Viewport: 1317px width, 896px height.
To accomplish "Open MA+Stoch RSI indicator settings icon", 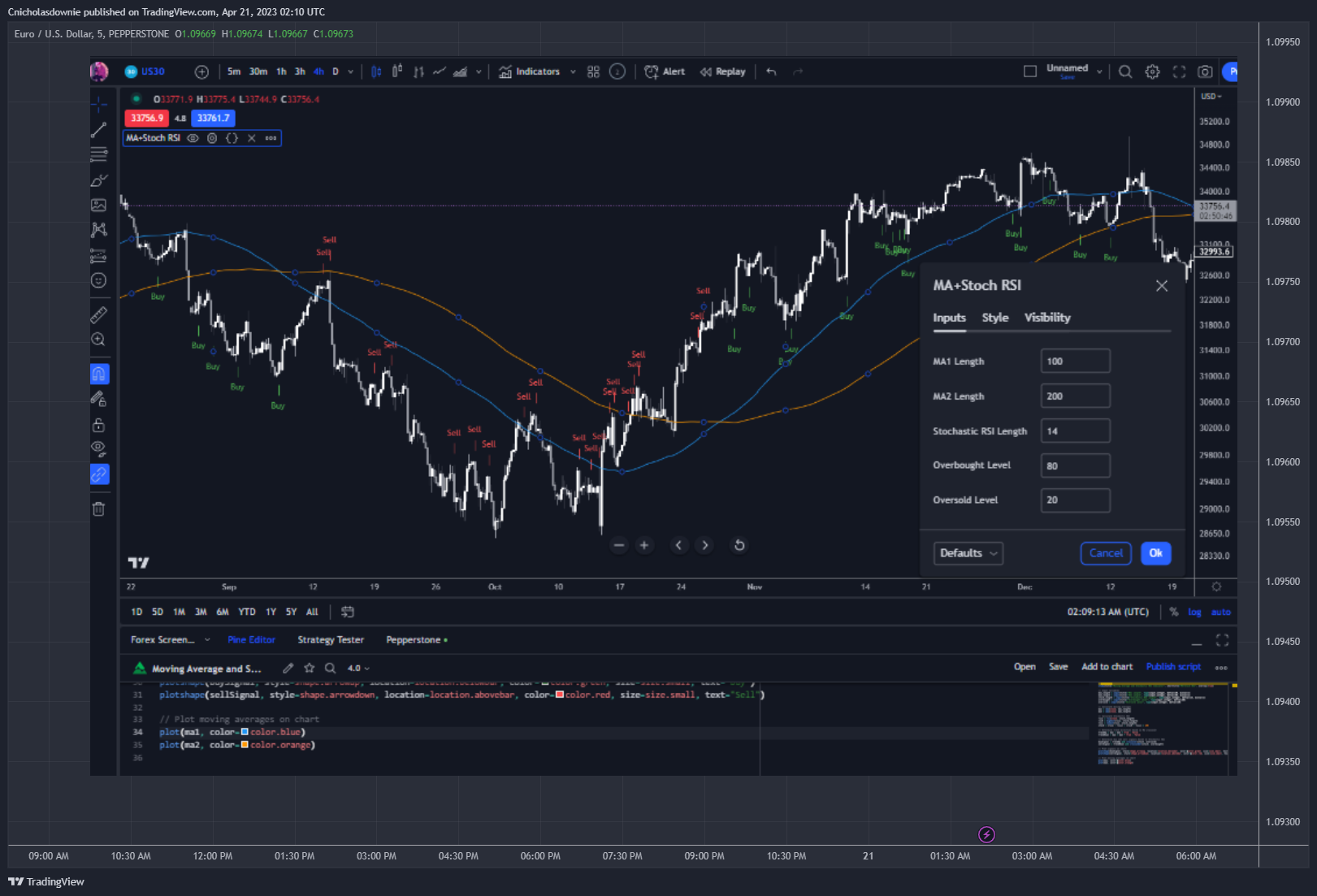I will click(x=212, y=138).
